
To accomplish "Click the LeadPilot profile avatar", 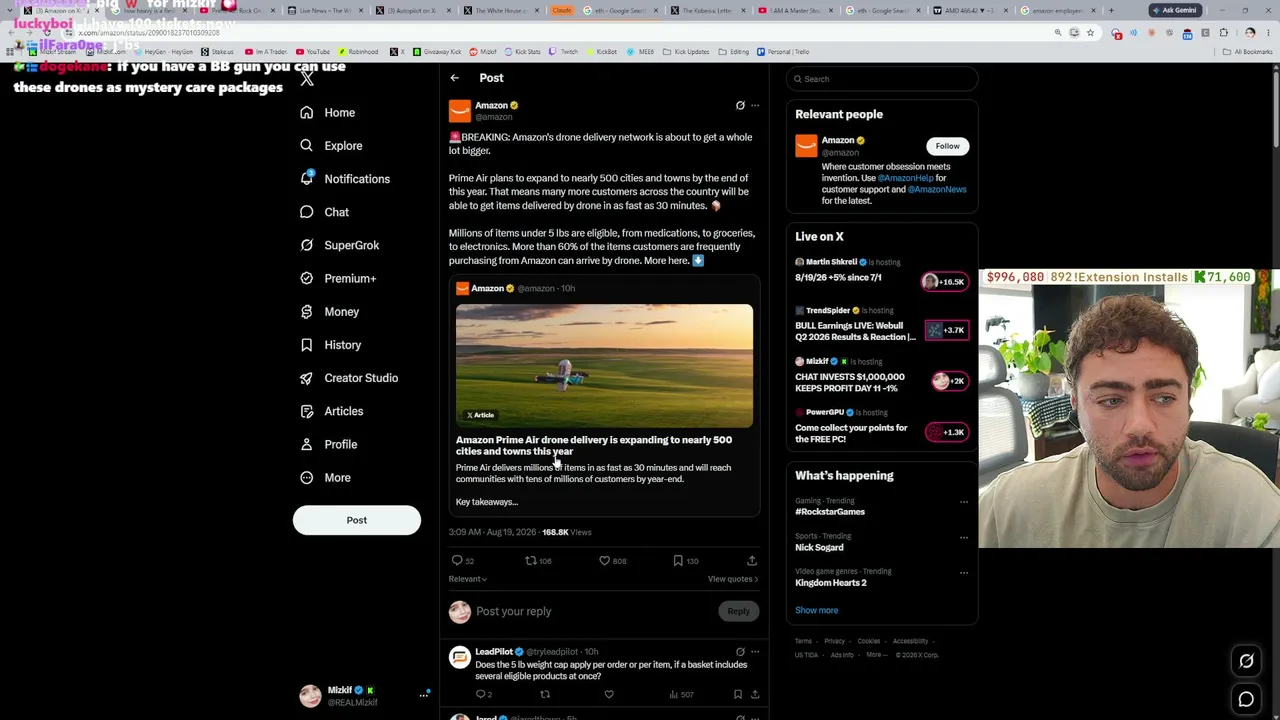I will coord(460,657).
